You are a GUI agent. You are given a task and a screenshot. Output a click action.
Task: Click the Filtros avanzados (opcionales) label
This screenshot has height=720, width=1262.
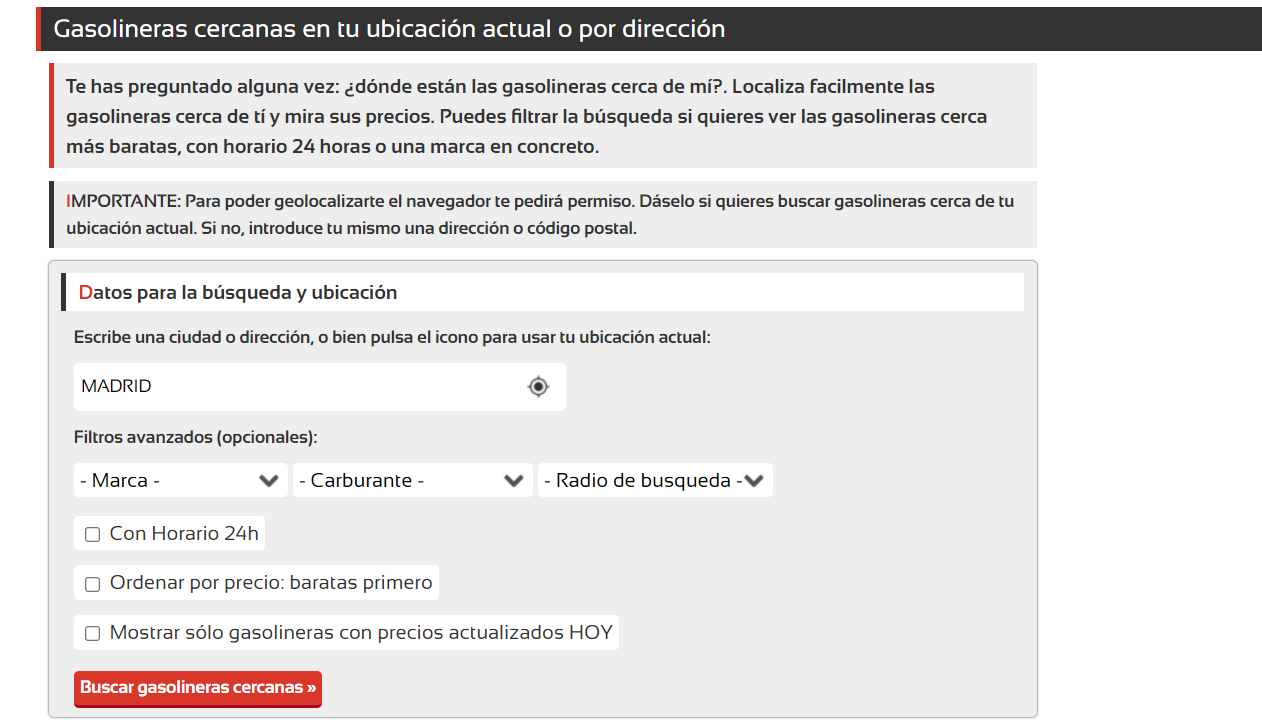pyautogui.click(x=195, y=438)
